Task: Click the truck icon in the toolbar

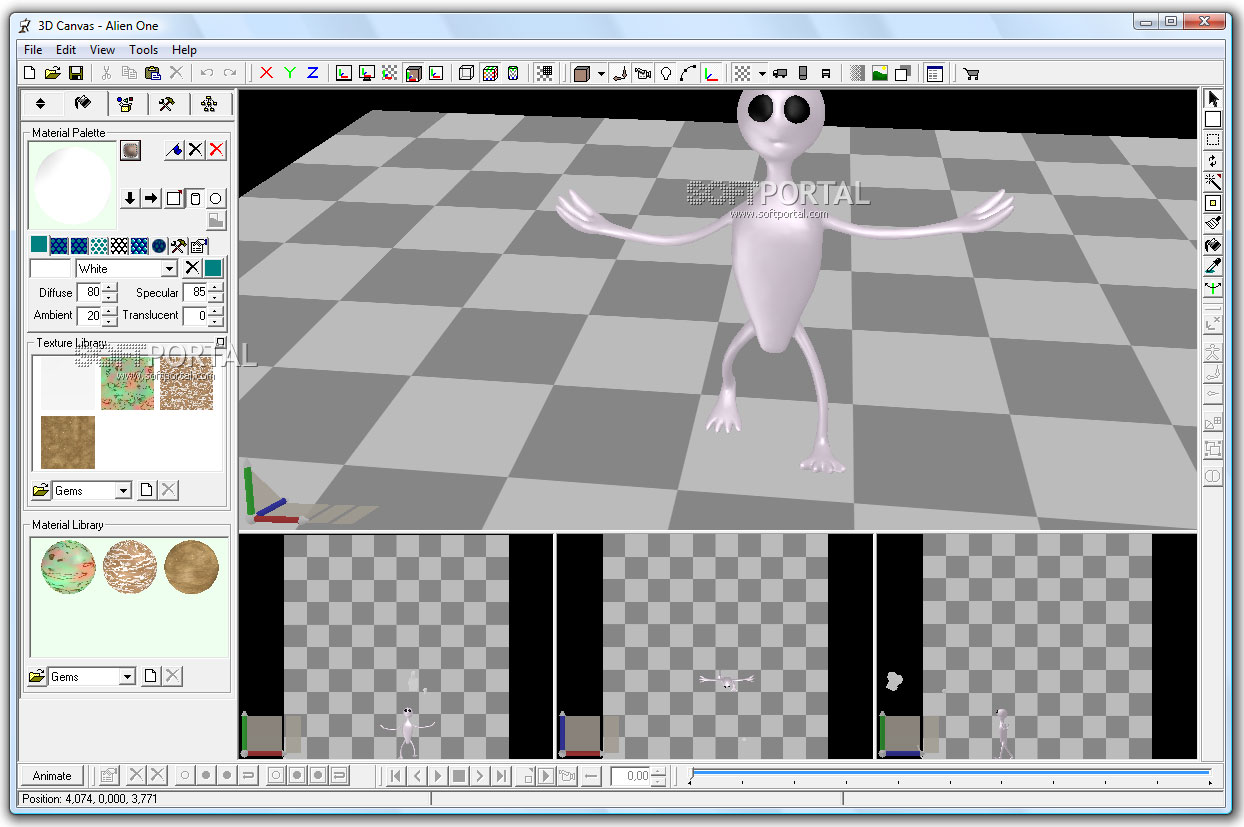Action: point(780,73)
